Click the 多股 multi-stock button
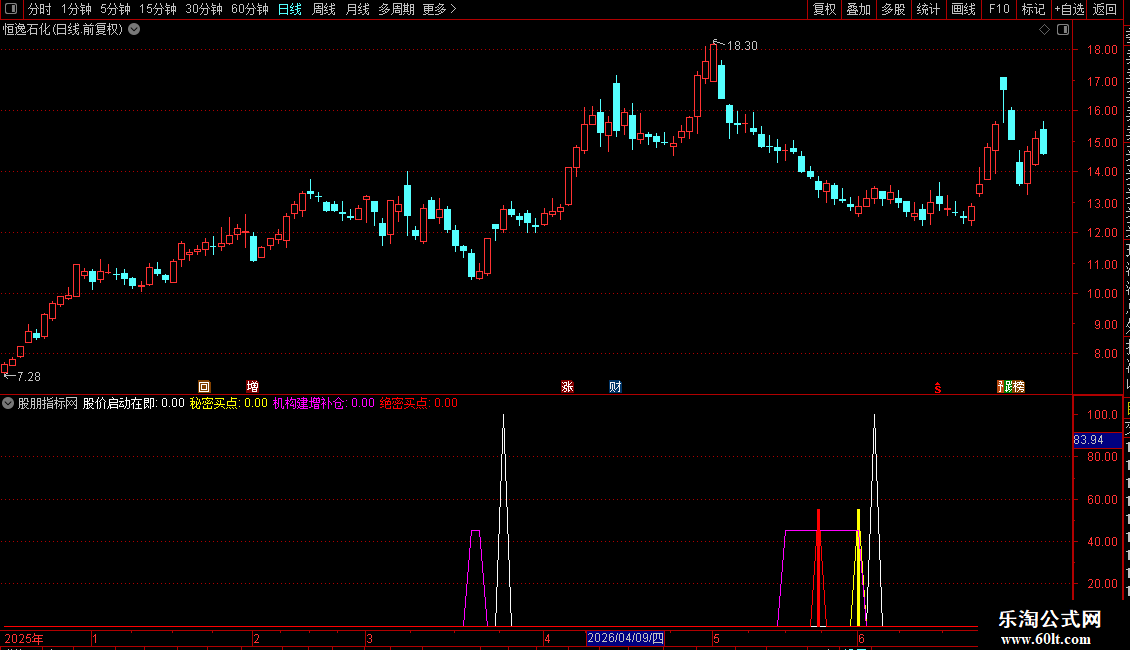Image resolution: width=1130 pixels, height=650 pixels. click(893, 9)
